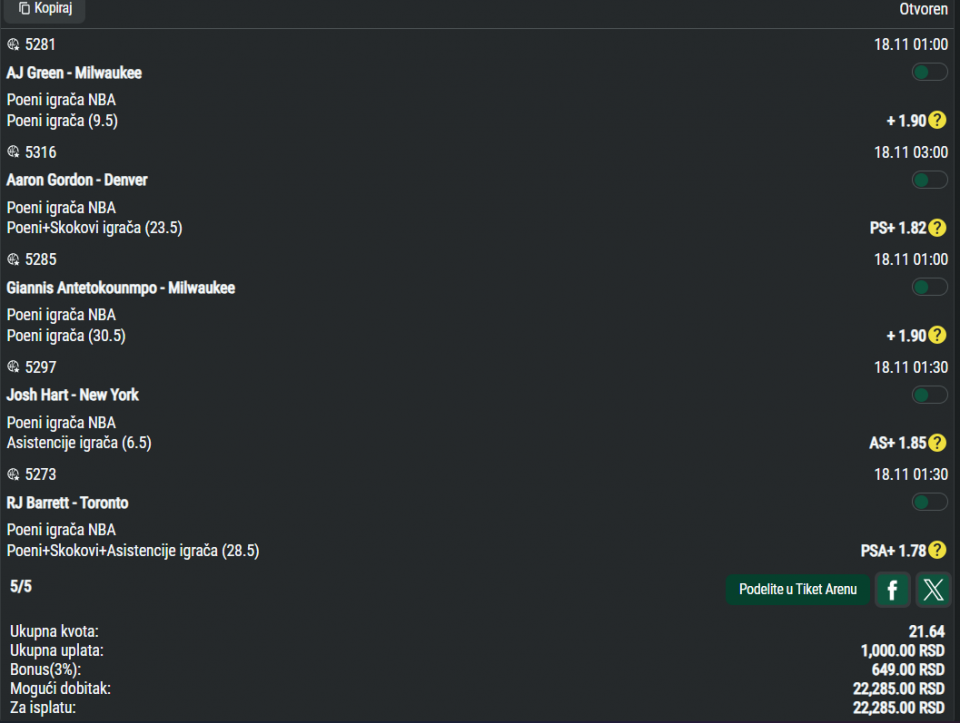Click Podelite u Tiket Arenu button

tap(797, 590)
